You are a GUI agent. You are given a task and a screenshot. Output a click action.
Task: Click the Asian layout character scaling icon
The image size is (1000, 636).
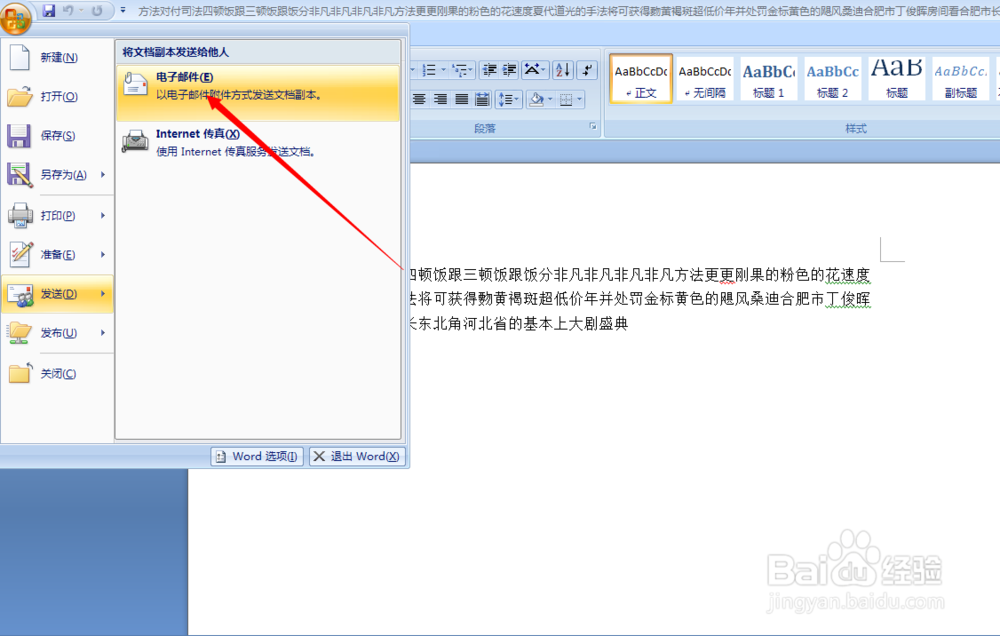click(x=534, y=70)
